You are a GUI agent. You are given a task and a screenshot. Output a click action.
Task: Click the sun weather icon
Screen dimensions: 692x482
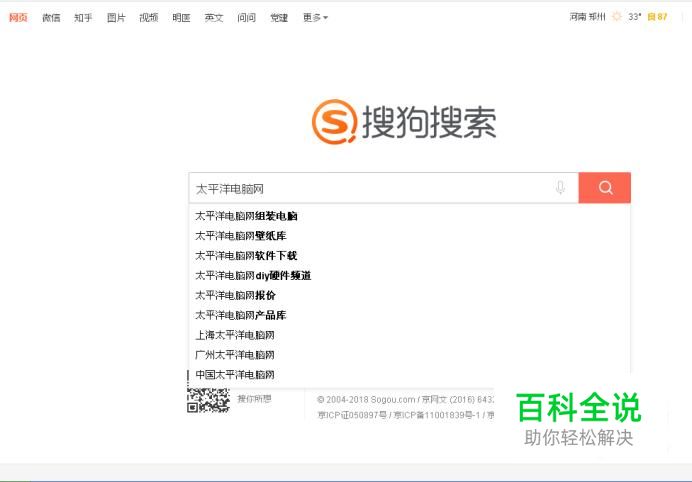point(617,17)
